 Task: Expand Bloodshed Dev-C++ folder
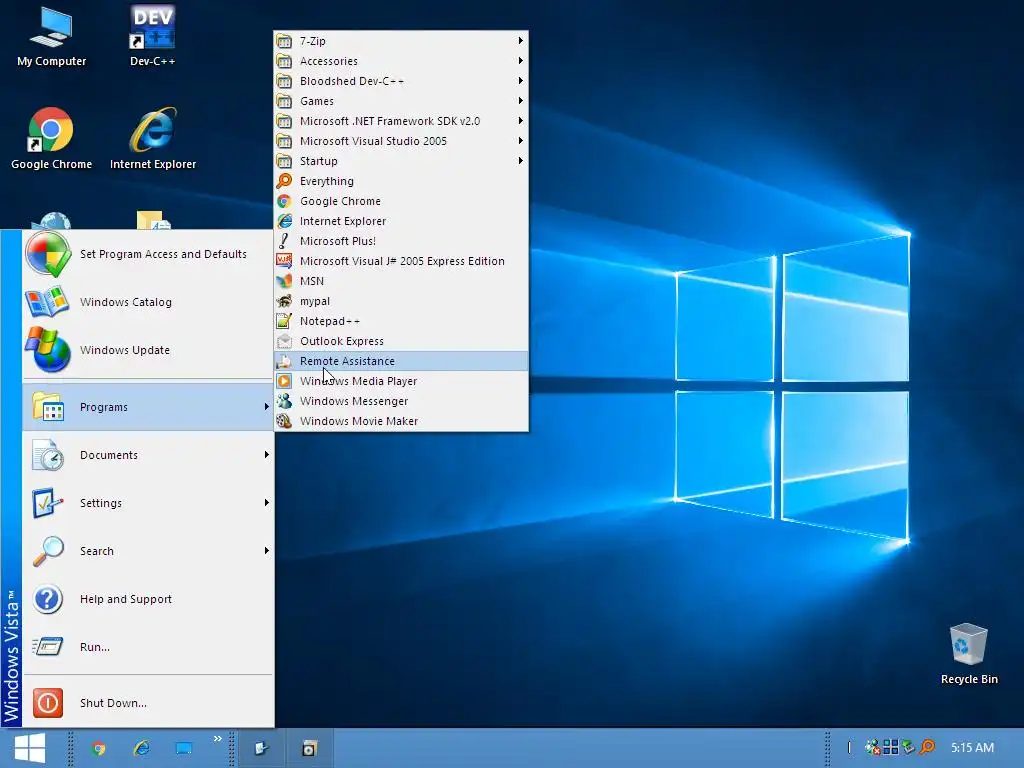401,81
